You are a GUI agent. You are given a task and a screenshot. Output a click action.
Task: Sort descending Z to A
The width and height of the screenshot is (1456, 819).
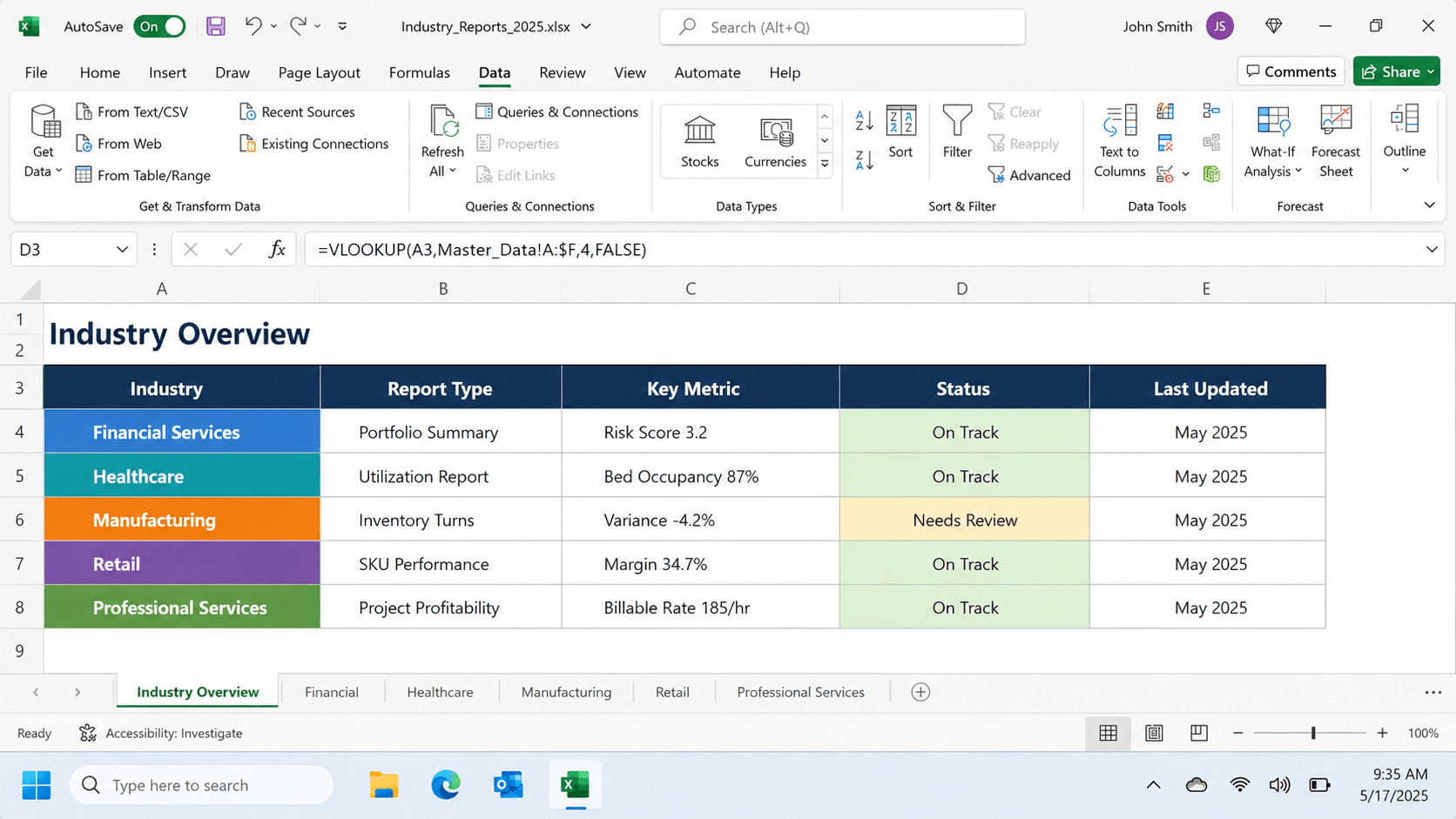pos(864,160)
